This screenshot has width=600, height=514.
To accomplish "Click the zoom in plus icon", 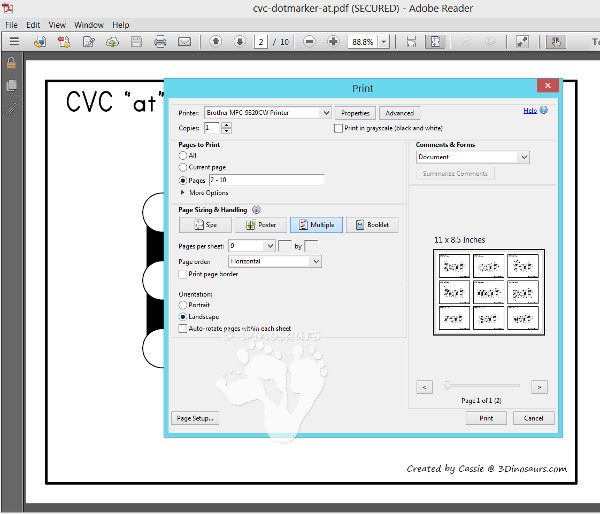I will pos(331,42).
